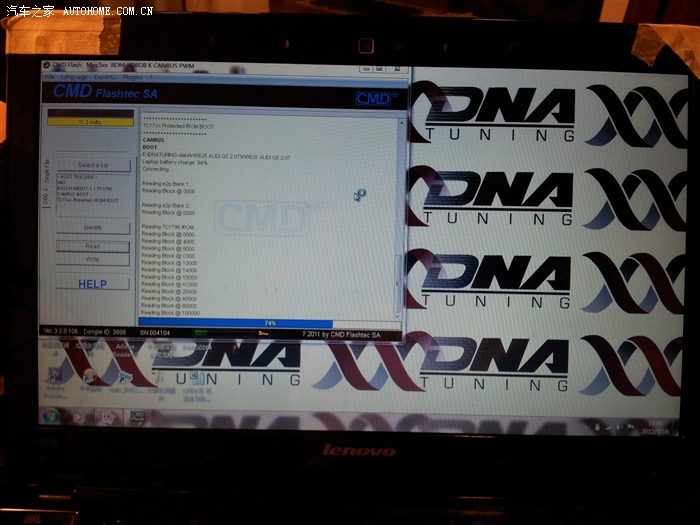Click the Action Center flag tray icon

(x=630, y=428)
